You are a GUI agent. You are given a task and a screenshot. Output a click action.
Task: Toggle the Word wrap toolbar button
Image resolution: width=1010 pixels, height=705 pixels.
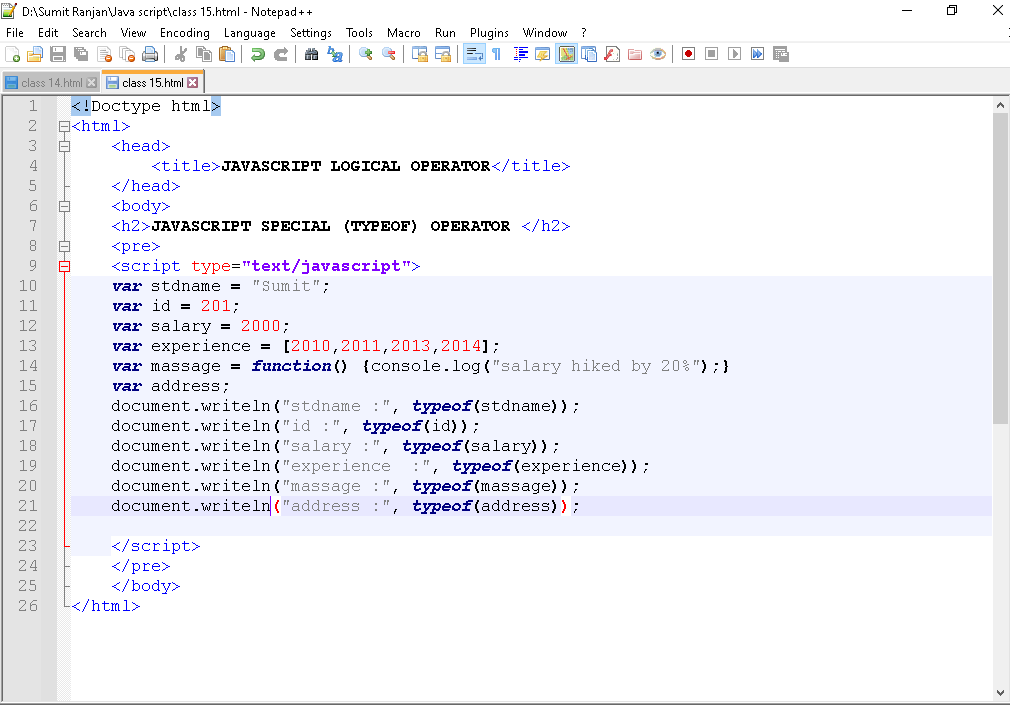pos(474,54)
